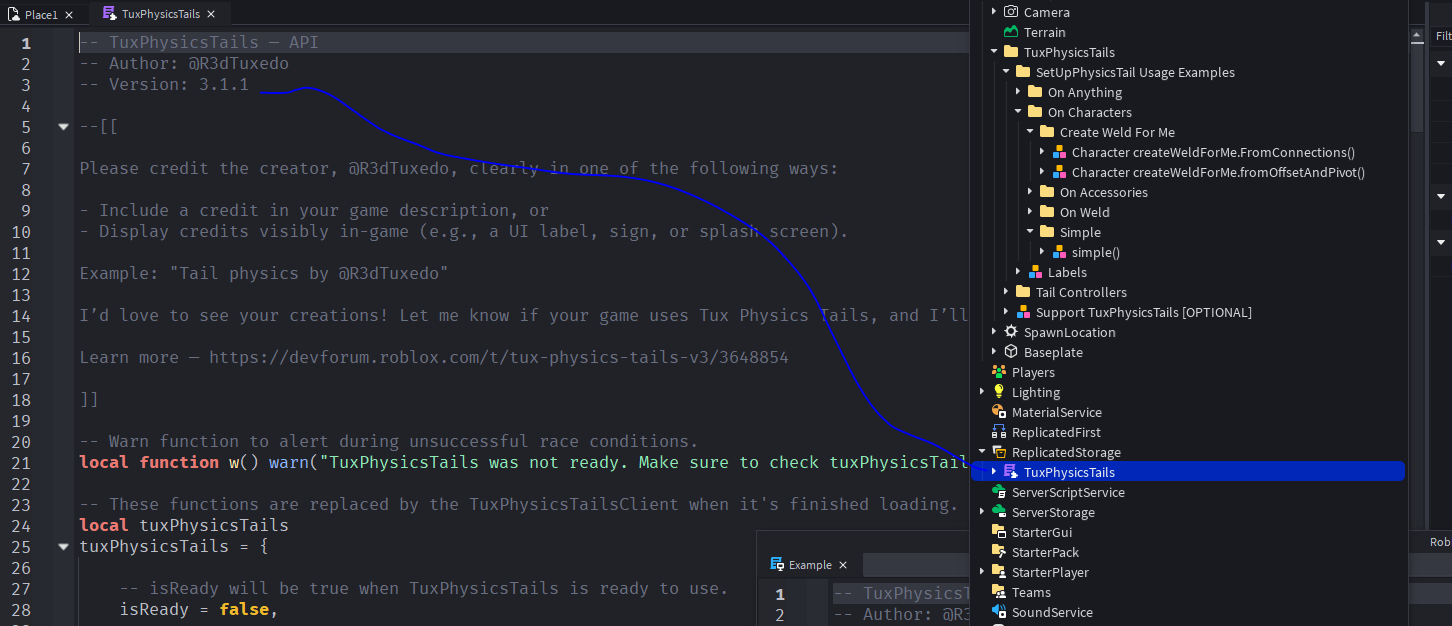Click the StarterPack icon
The height and width of the screenshot is (626, 1452).
[x=999, y=552]
